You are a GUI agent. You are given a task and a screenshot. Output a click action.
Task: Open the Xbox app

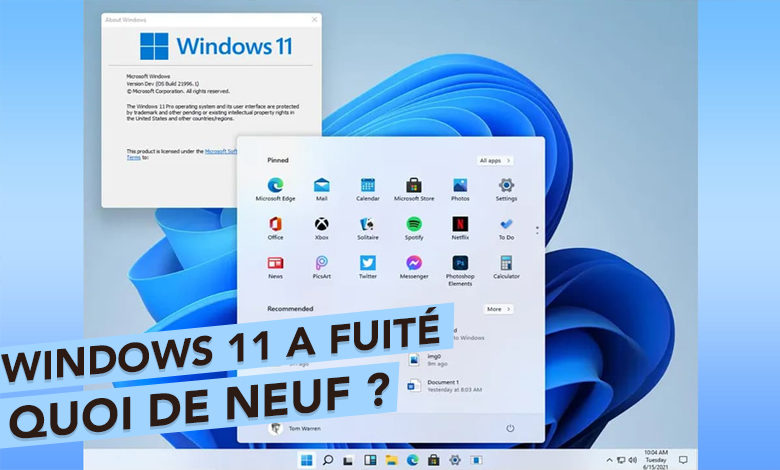click(x=321, y=228)
